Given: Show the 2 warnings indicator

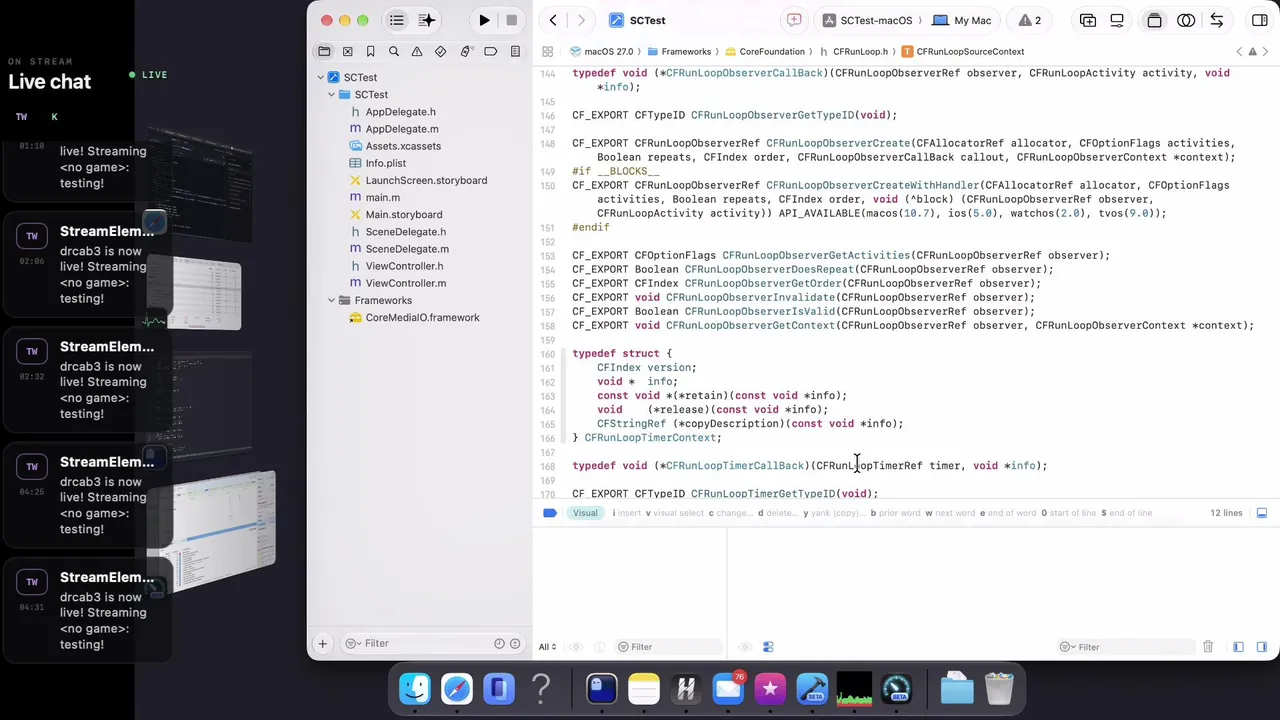Looking at the screenshot, I should pos(1030,20).
